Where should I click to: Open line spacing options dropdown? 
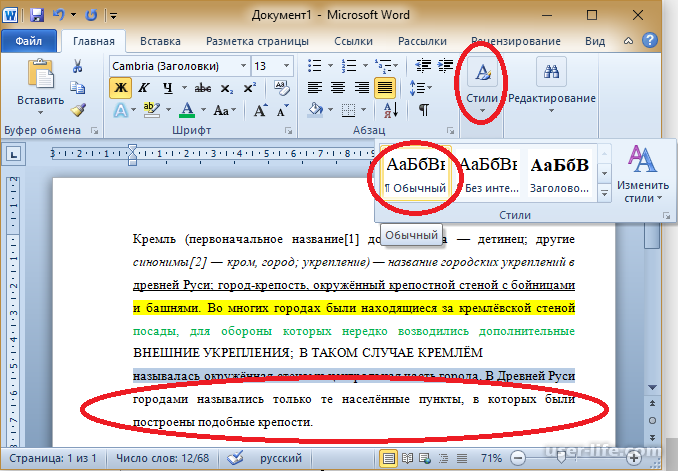pos(430,88)
